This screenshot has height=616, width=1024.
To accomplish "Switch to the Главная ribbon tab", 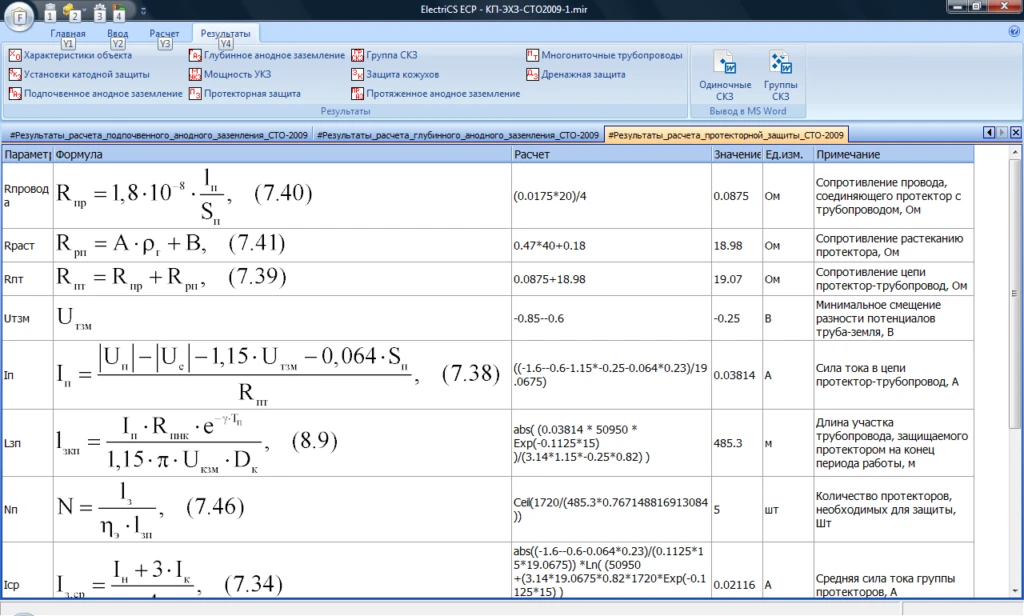I will tap(68, 33).
